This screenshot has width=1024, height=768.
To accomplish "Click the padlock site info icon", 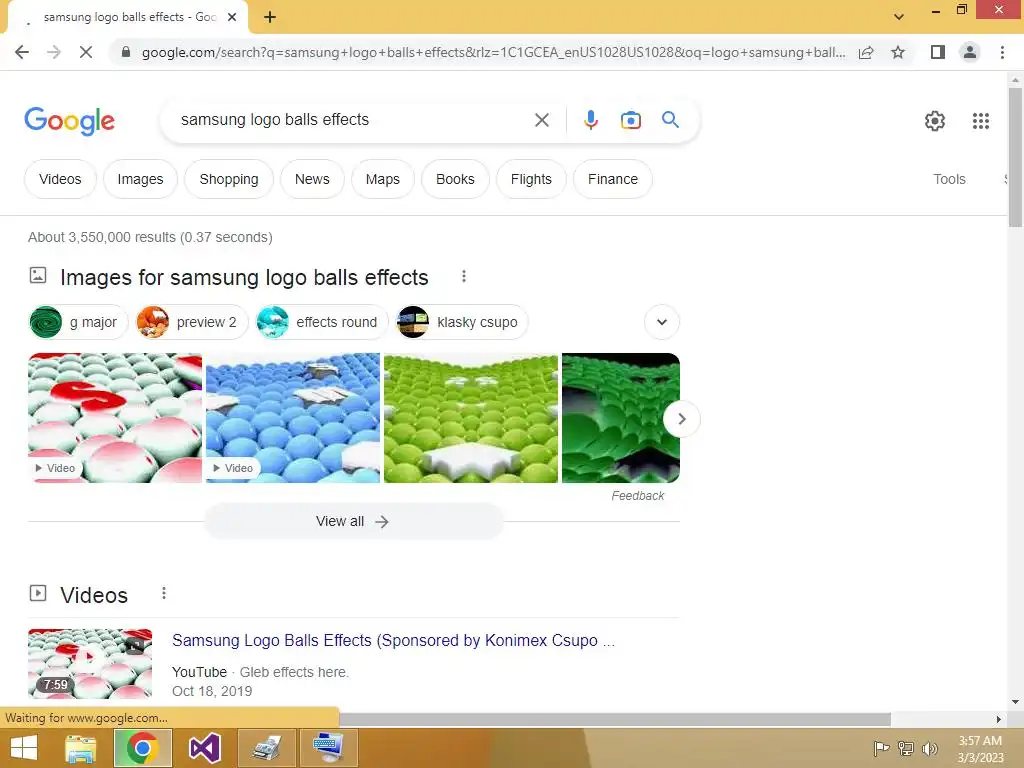I will point(126,52).
